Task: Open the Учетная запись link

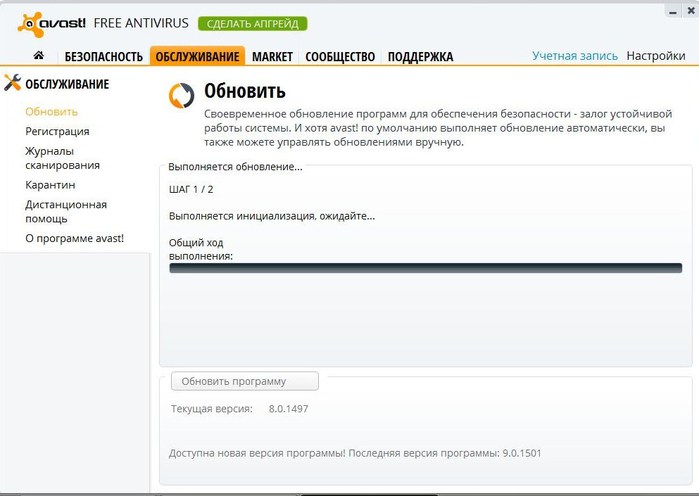Action: (x=575, y=56)
